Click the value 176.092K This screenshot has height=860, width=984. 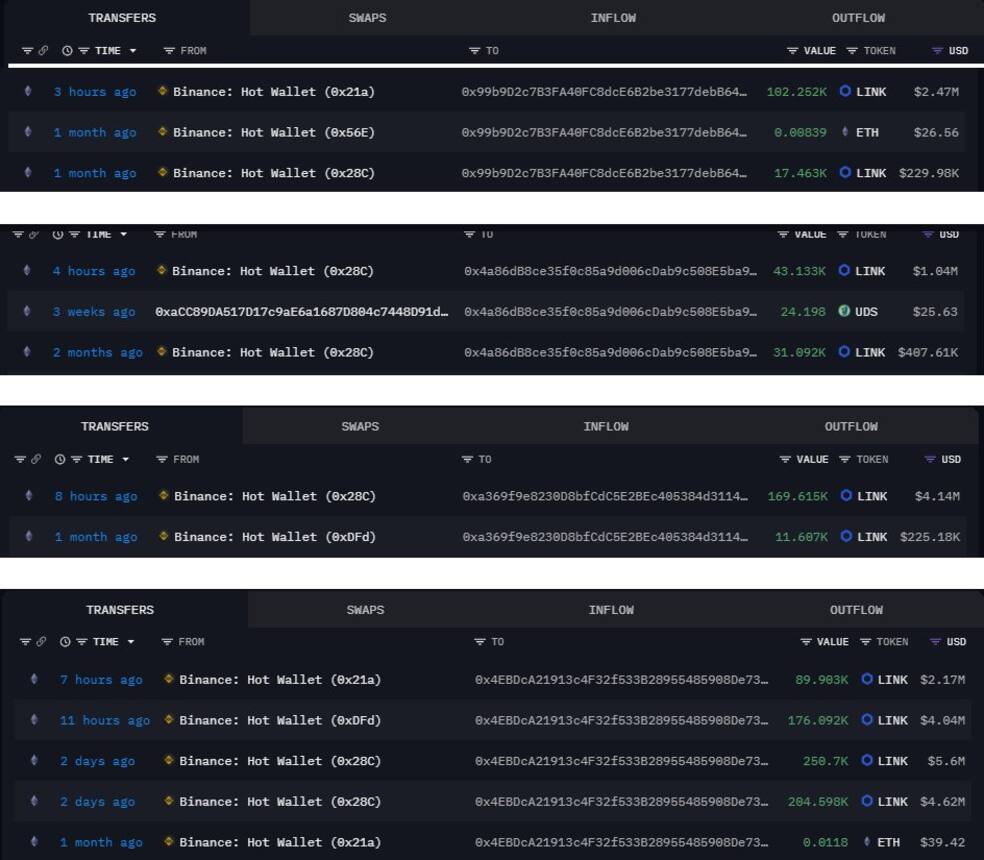[x=818, y=719]
